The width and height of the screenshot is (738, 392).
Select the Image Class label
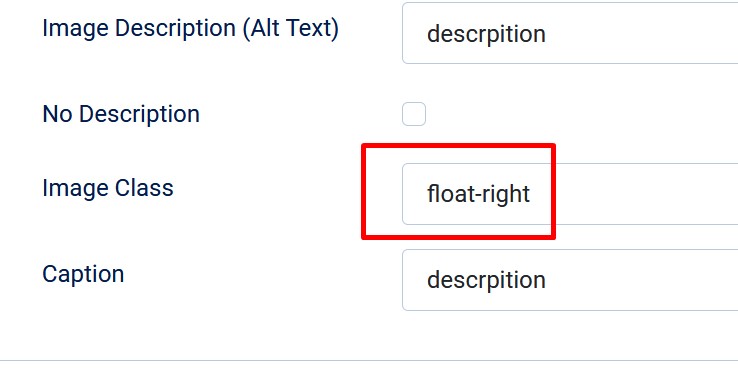pyautogui.click(x=108, y=188)
